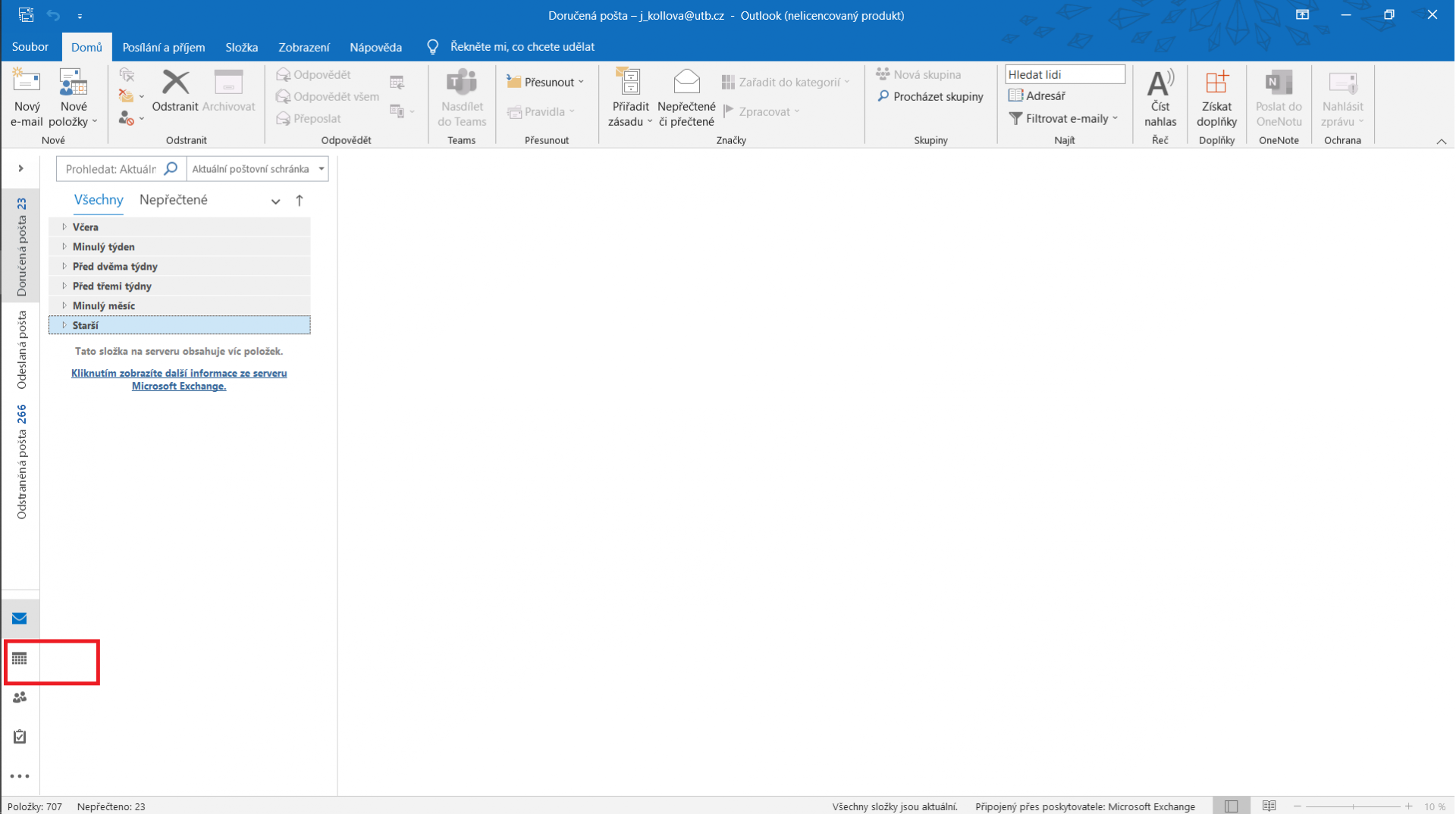
Task: Switch to Nepřečtené message filter tab
Action: coord(173,200)
